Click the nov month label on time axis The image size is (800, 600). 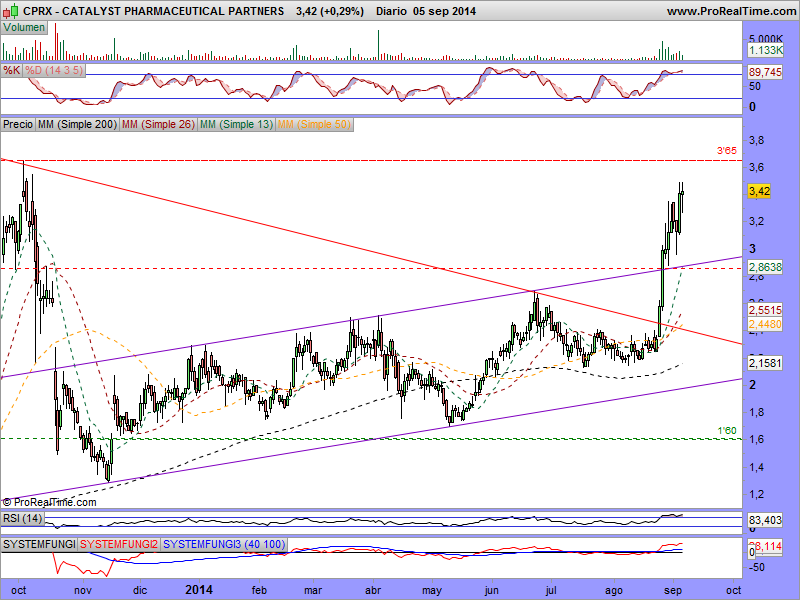pos(83,590)
